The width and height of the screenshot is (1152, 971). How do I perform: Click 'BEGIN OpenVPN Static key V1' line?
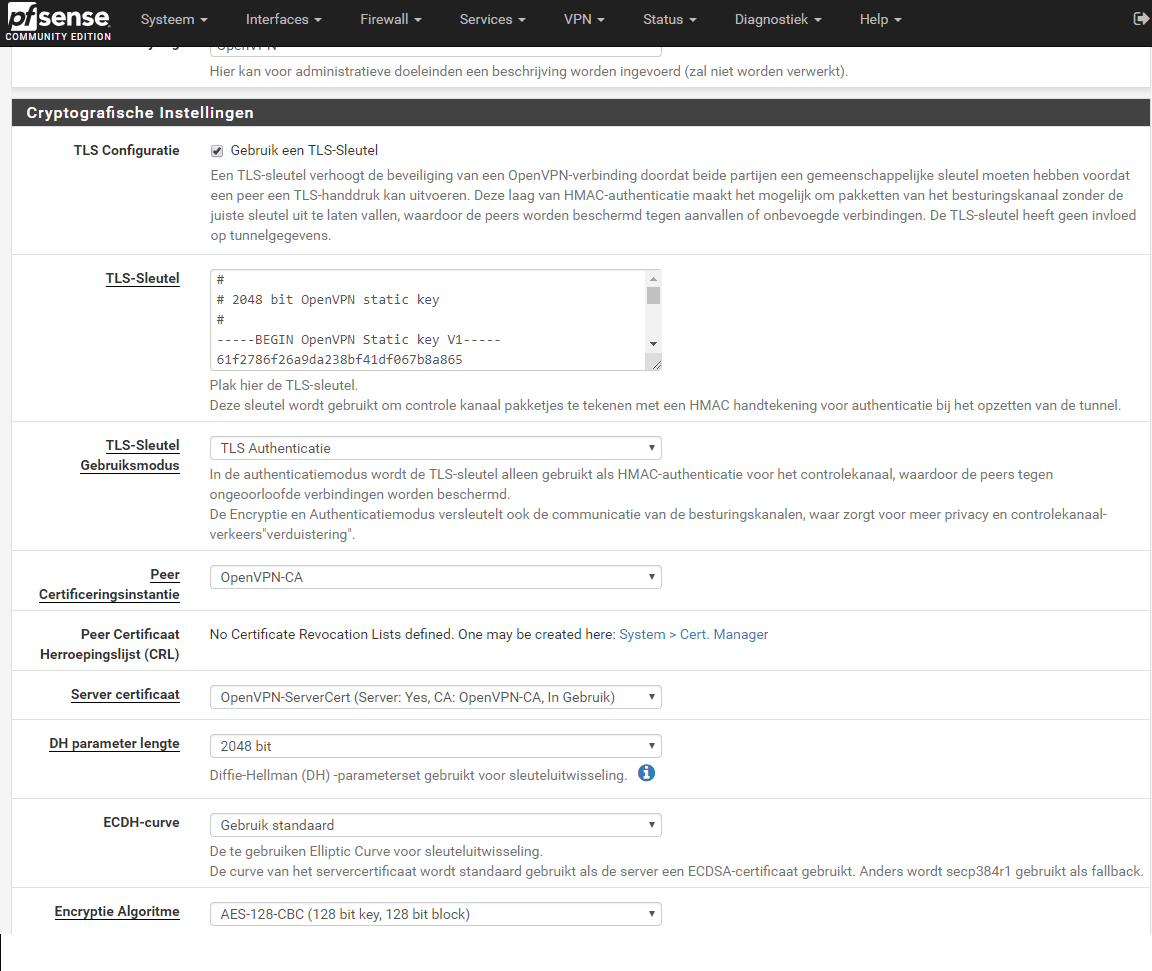[x=359, y=339]
